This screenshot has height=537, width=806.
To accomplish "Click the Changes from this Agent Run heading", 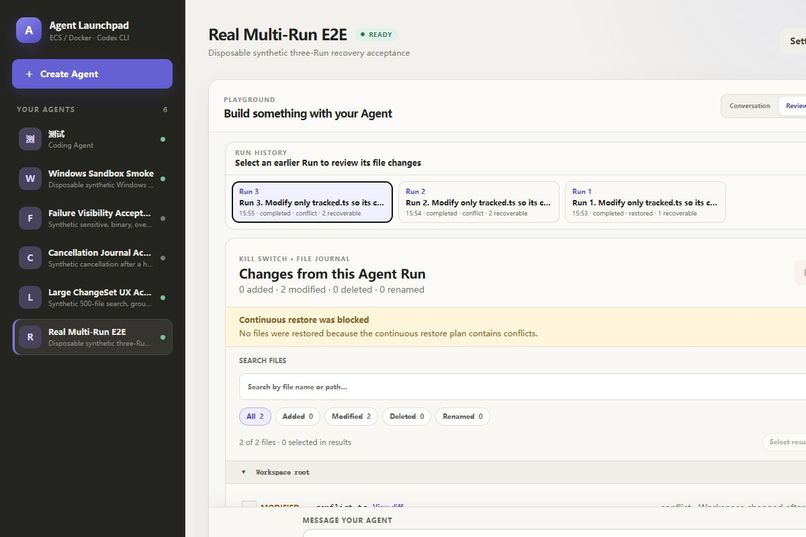I will pyautogui.click(x=332, y=274).
